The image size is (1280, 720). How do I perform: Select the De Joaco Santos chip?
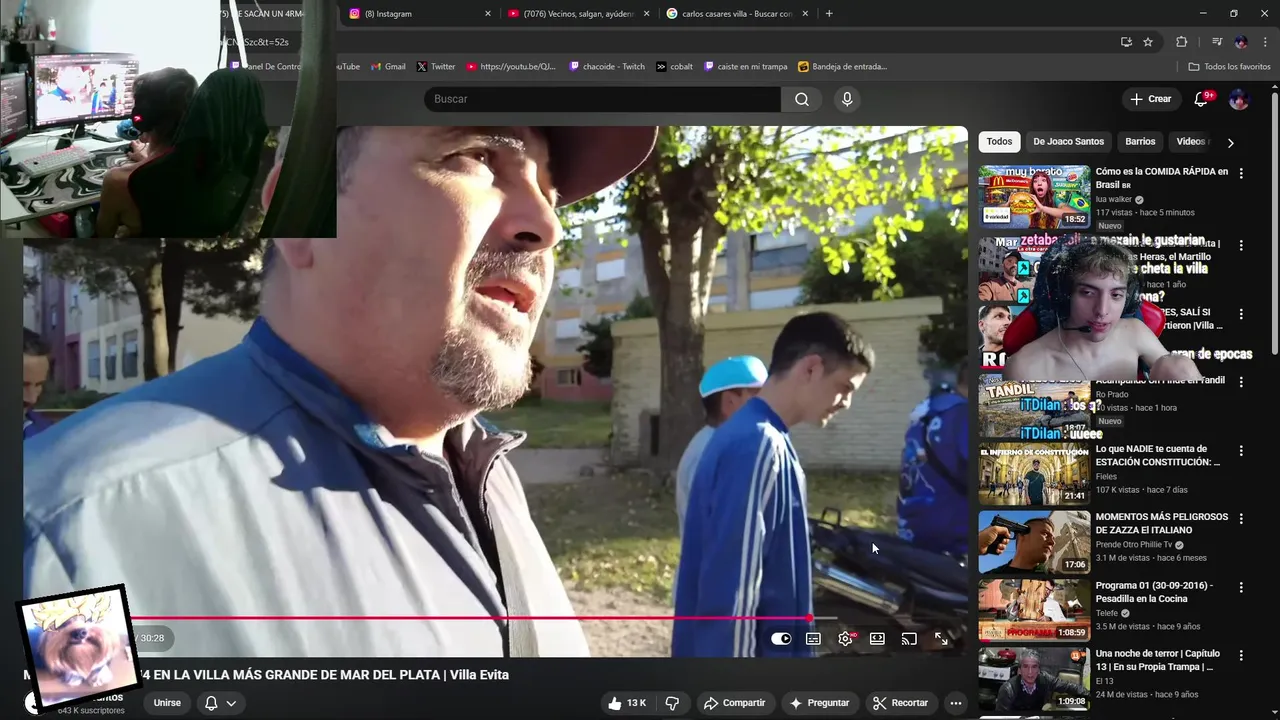(x=1068, y=142)
